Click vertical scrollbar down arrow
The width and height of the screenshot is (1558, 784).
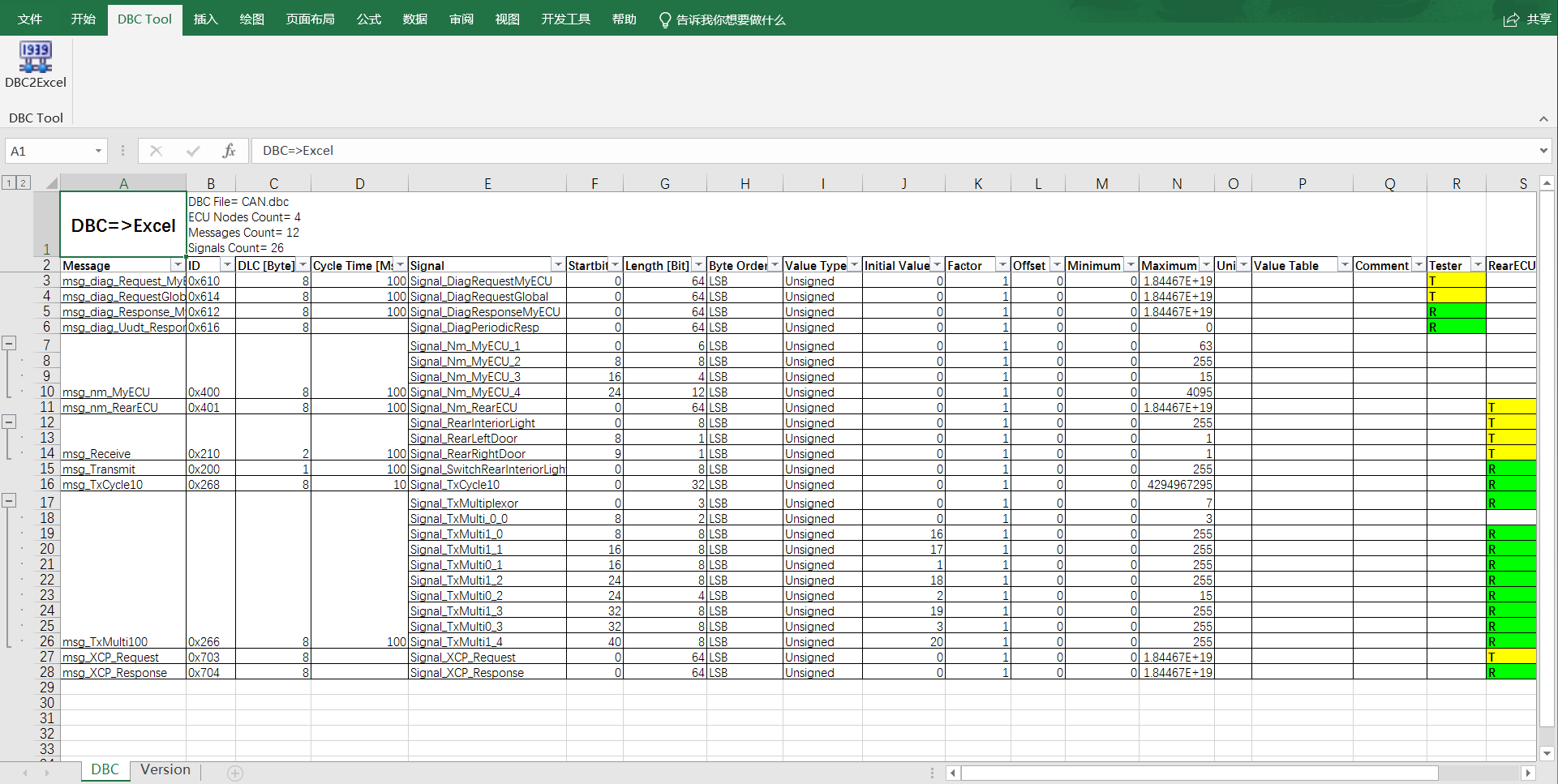point(1547,753)
